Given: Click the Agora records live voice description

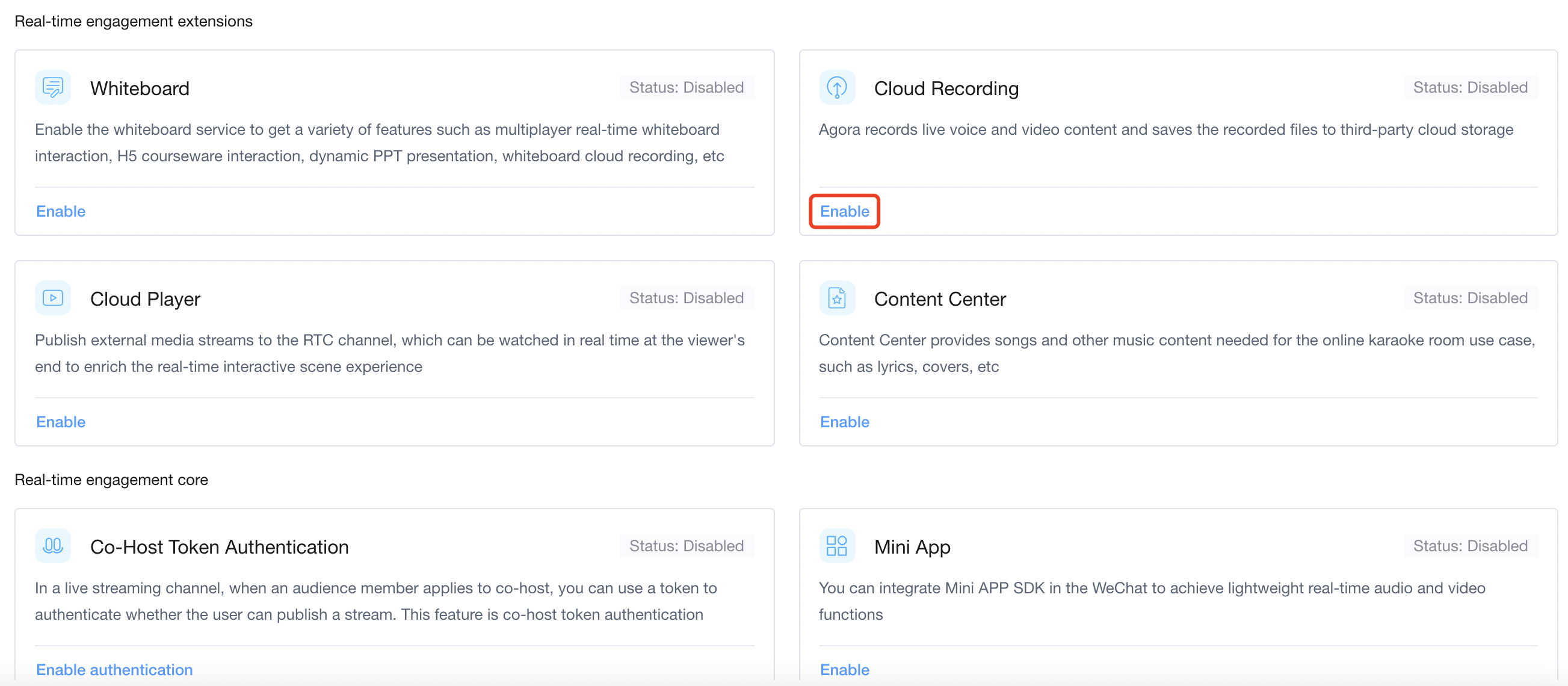Looking at the screenshot, I should [1165, 129].
